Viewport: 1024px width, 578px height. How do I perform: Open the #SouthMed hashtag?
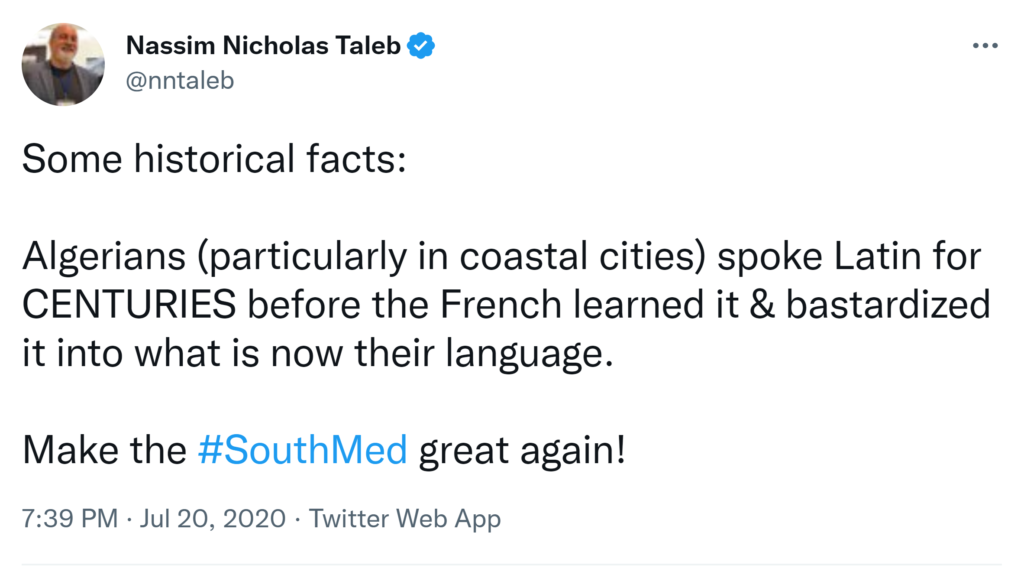[x=302, y=450]
